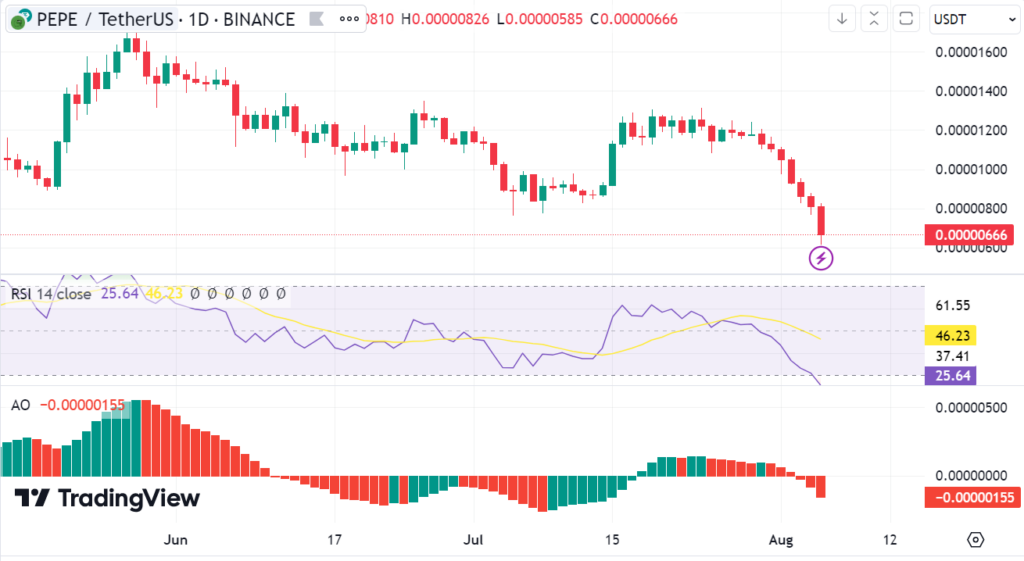
Task: Click the PEPE coin logo icon
Action: (21, 19)
